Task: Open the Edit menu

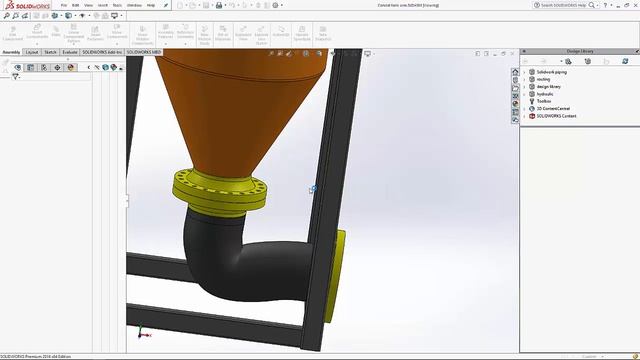Action: click(x=76, y=5)
